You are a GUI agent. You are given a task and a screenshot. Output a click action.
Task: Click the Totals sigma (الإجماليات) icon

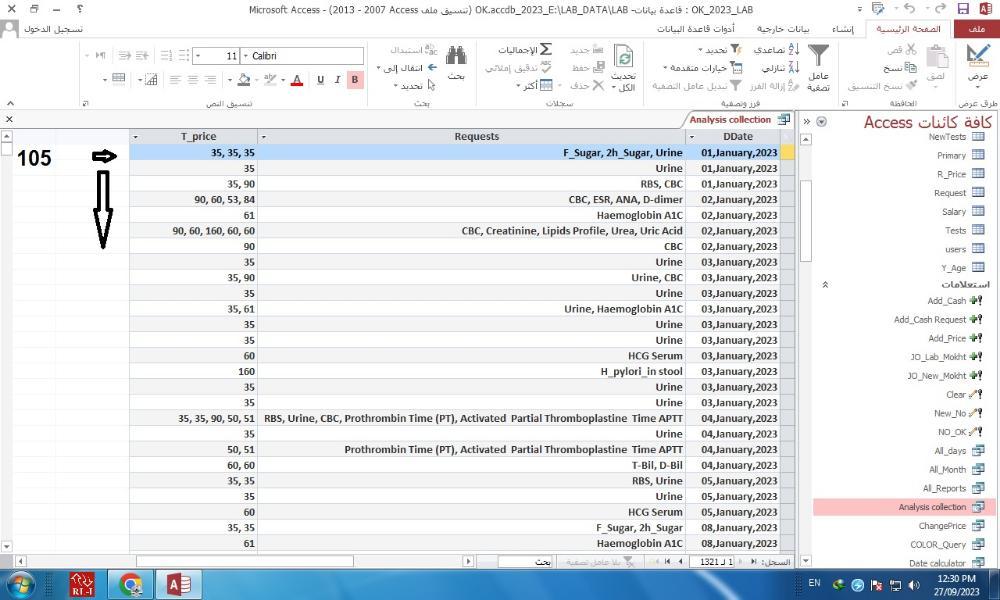(545, 49)
